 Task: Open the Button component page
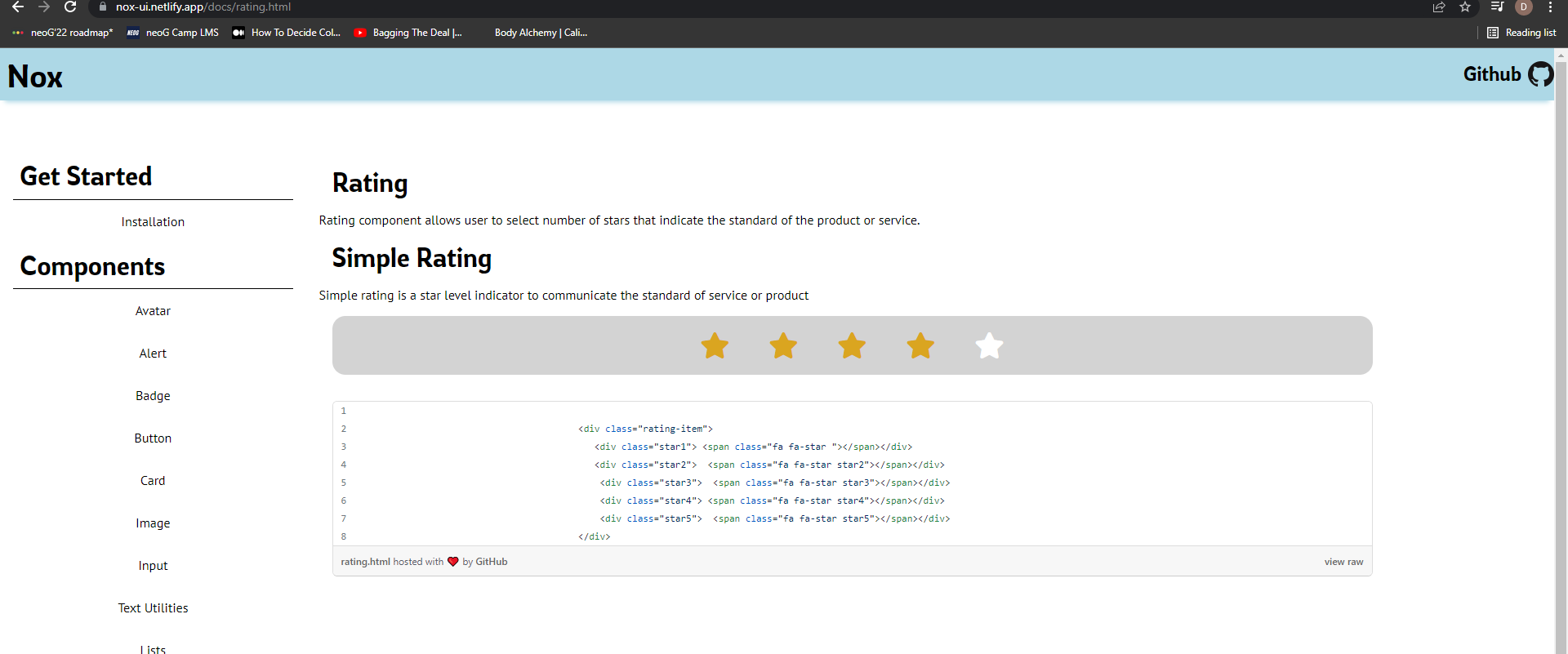153,438
